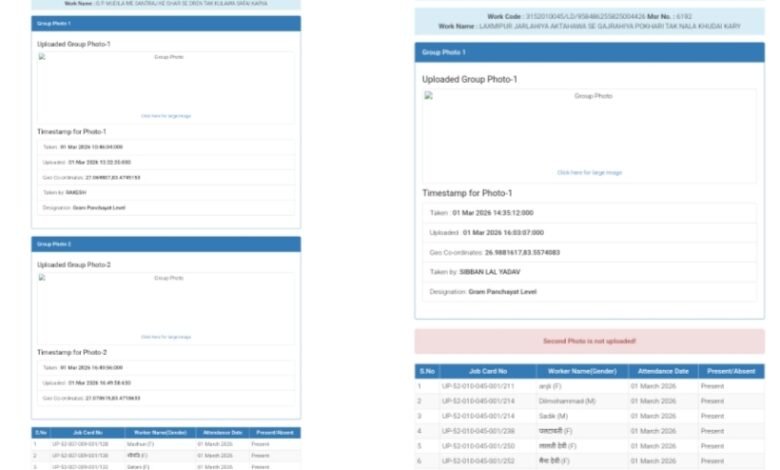Screen dimensions: 780x470
Task: Click Work Code banner above right panel
Action: (x=589, y=21)
